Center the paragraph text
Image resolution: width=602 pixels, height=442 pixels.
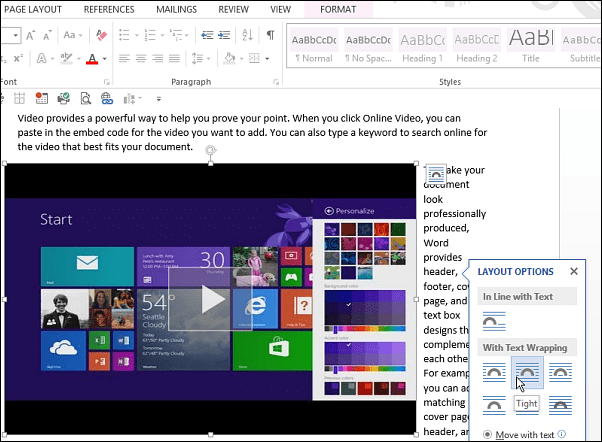tap(141, 58)
